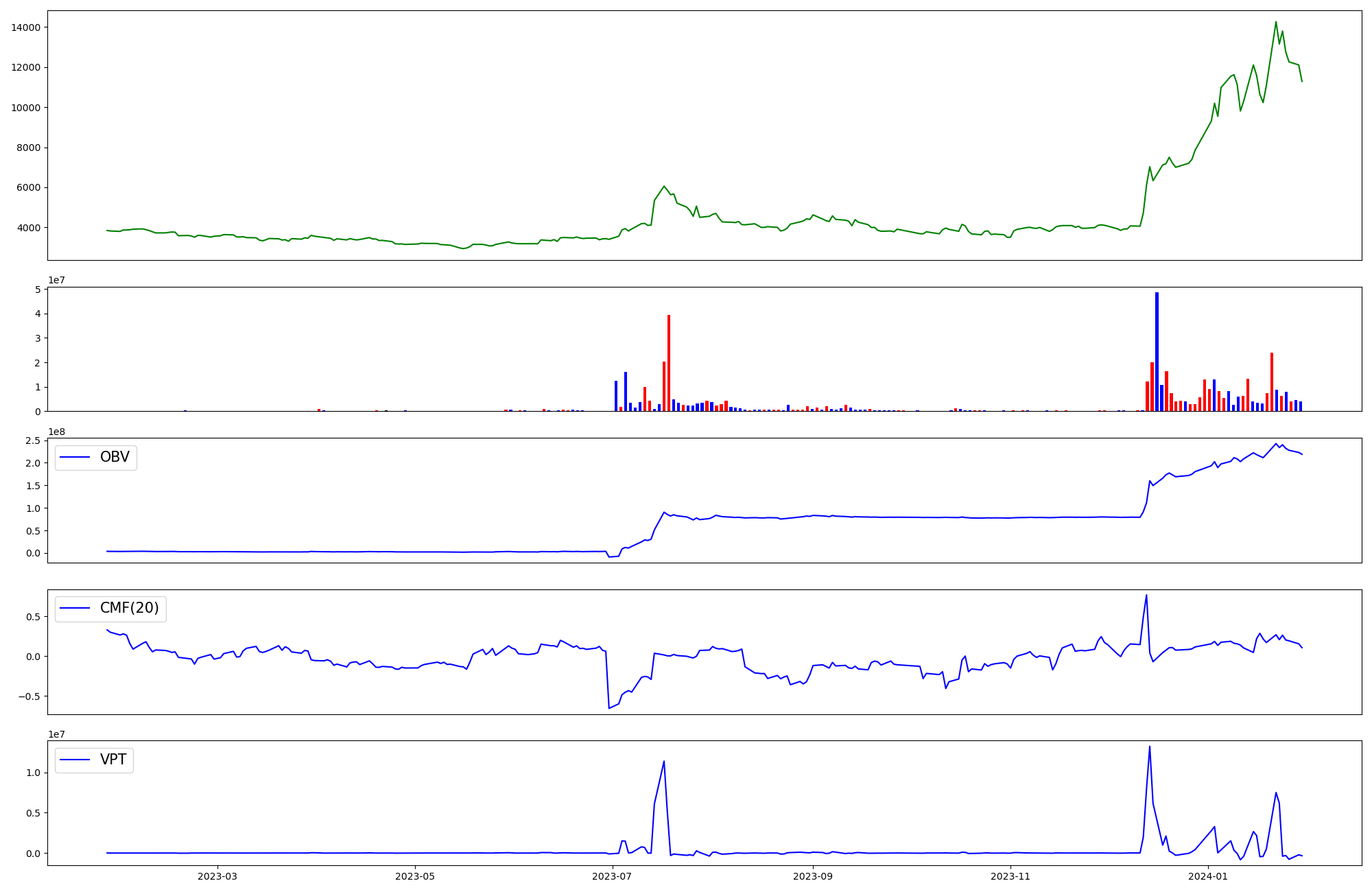Click the highest peak of green price line
The width and height of the screenshot is (1372, 892).
pyautogui.click(x=1276, y=22)
